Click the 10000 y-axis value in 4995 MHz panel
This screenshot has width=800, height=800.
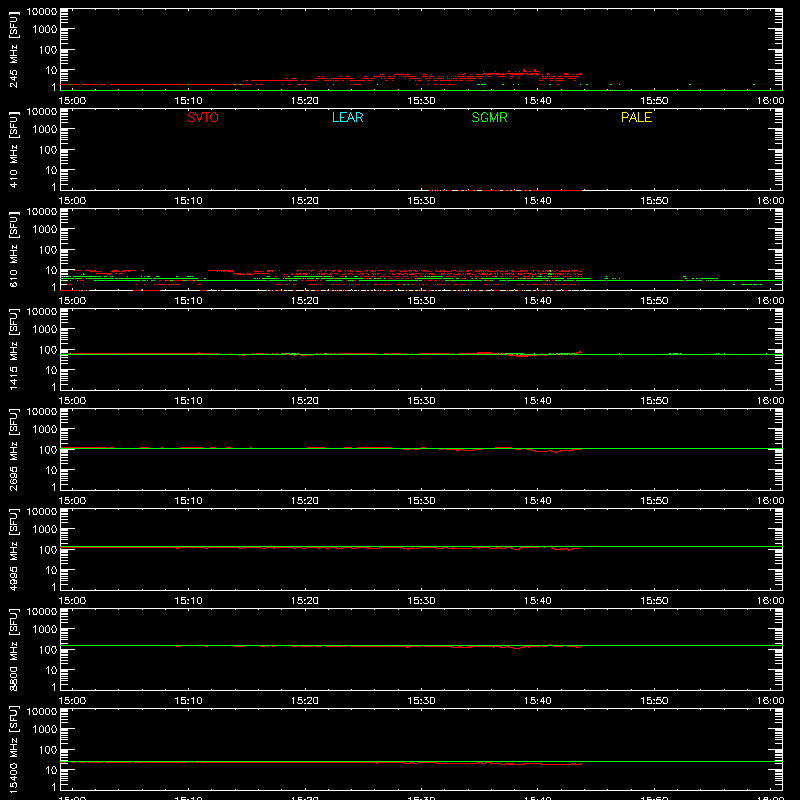click(x=42, y=512)
